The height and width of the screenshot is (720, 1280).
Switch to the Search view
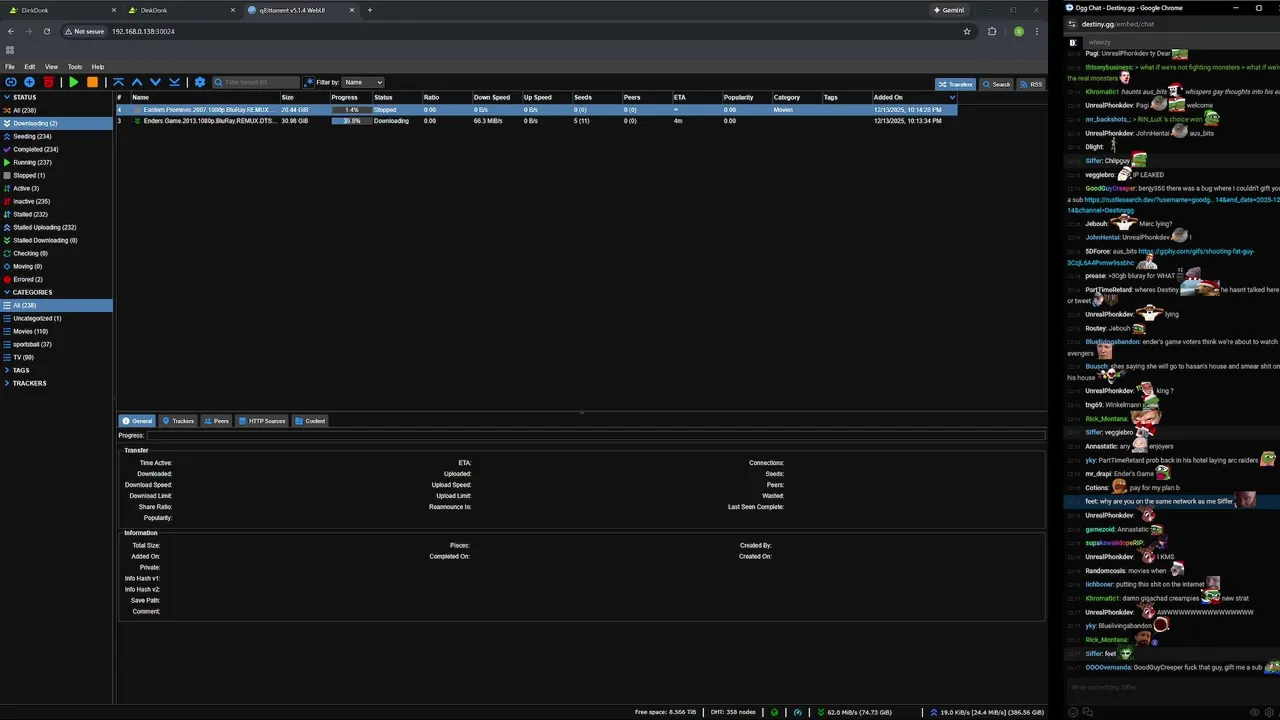click(x=996, y=84)
